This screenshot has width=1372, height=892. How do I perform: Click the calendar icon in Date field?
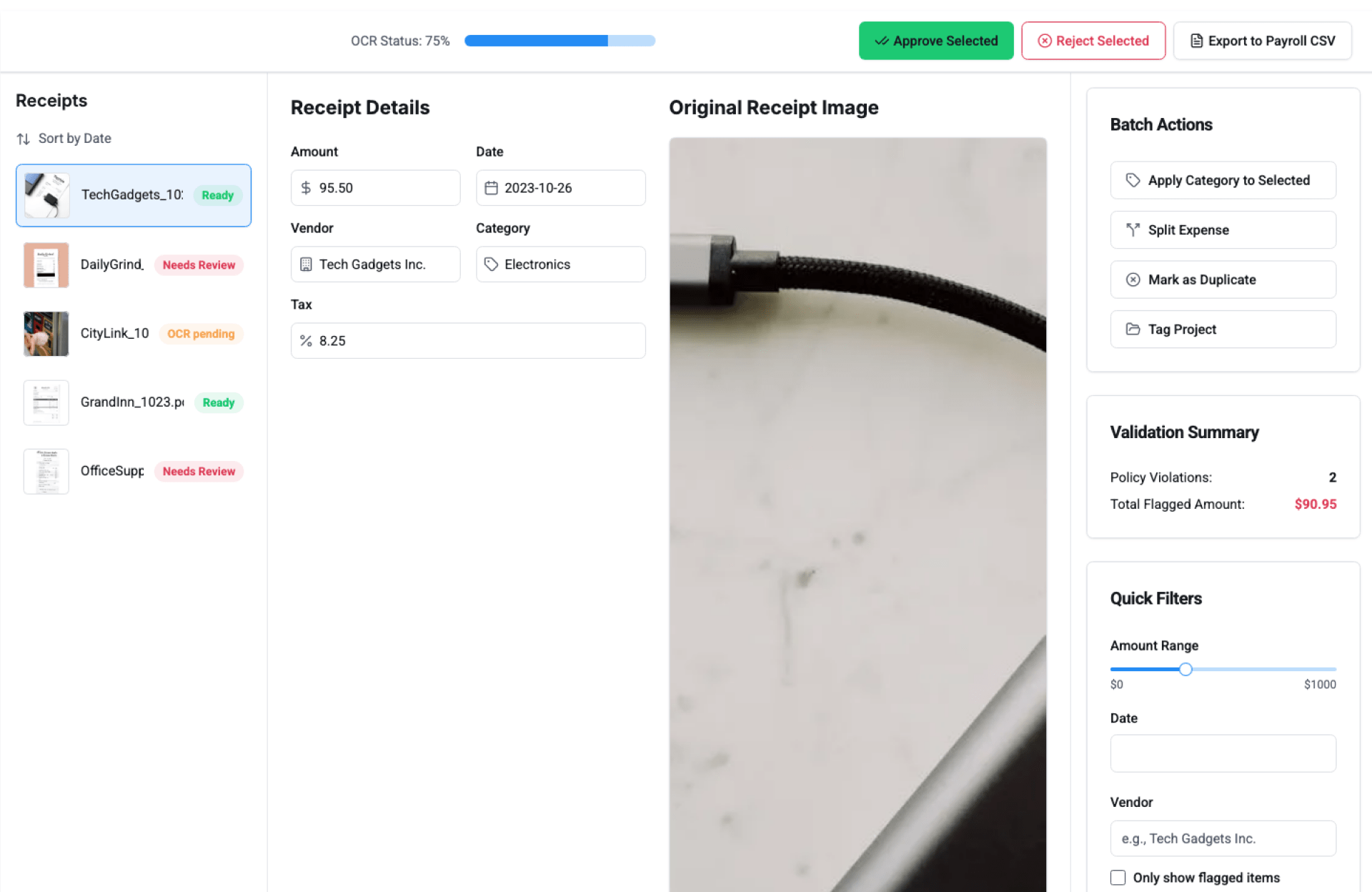[x=491, y=188]
